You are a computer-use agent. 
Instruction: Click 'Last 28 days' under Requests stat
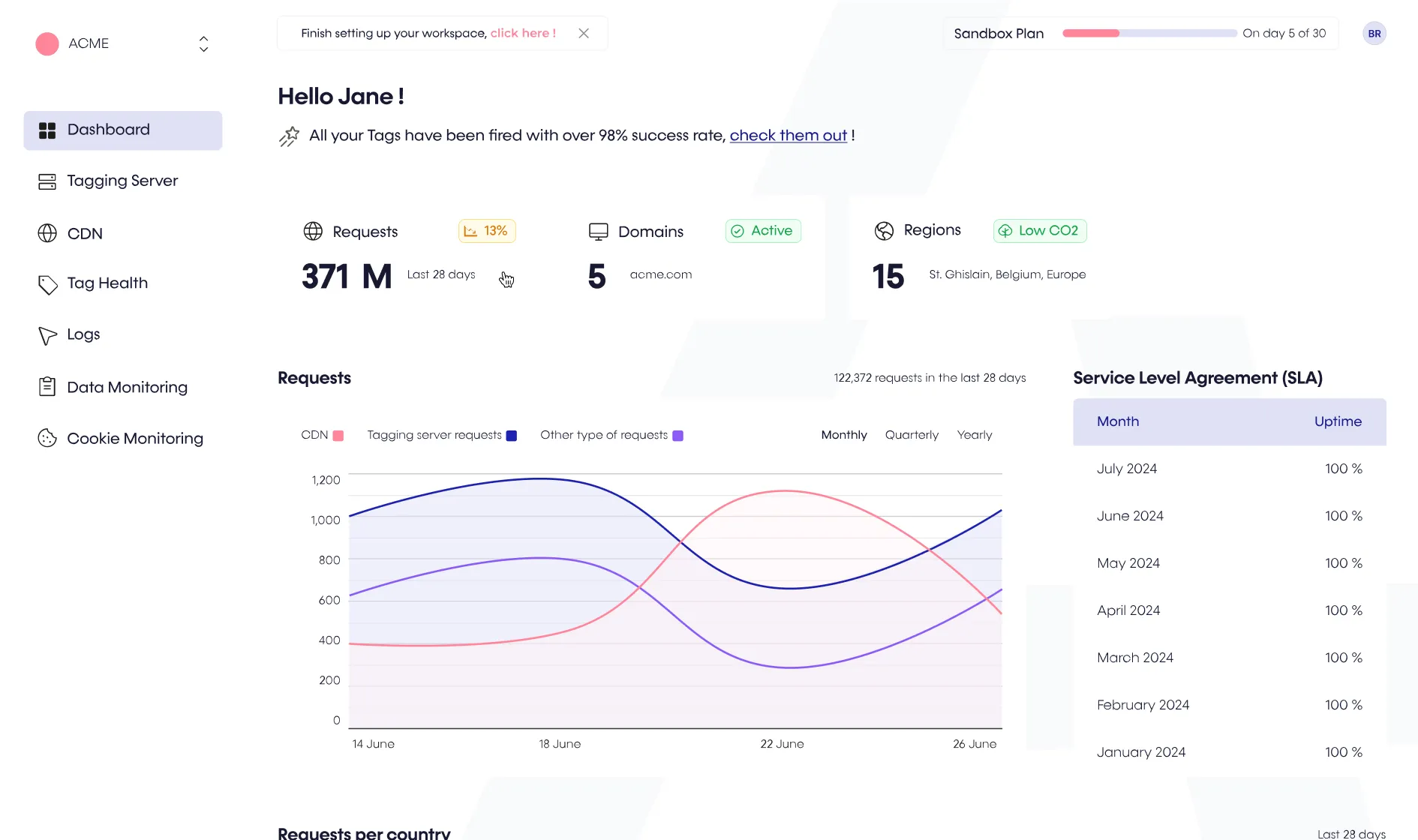point(441,274)
